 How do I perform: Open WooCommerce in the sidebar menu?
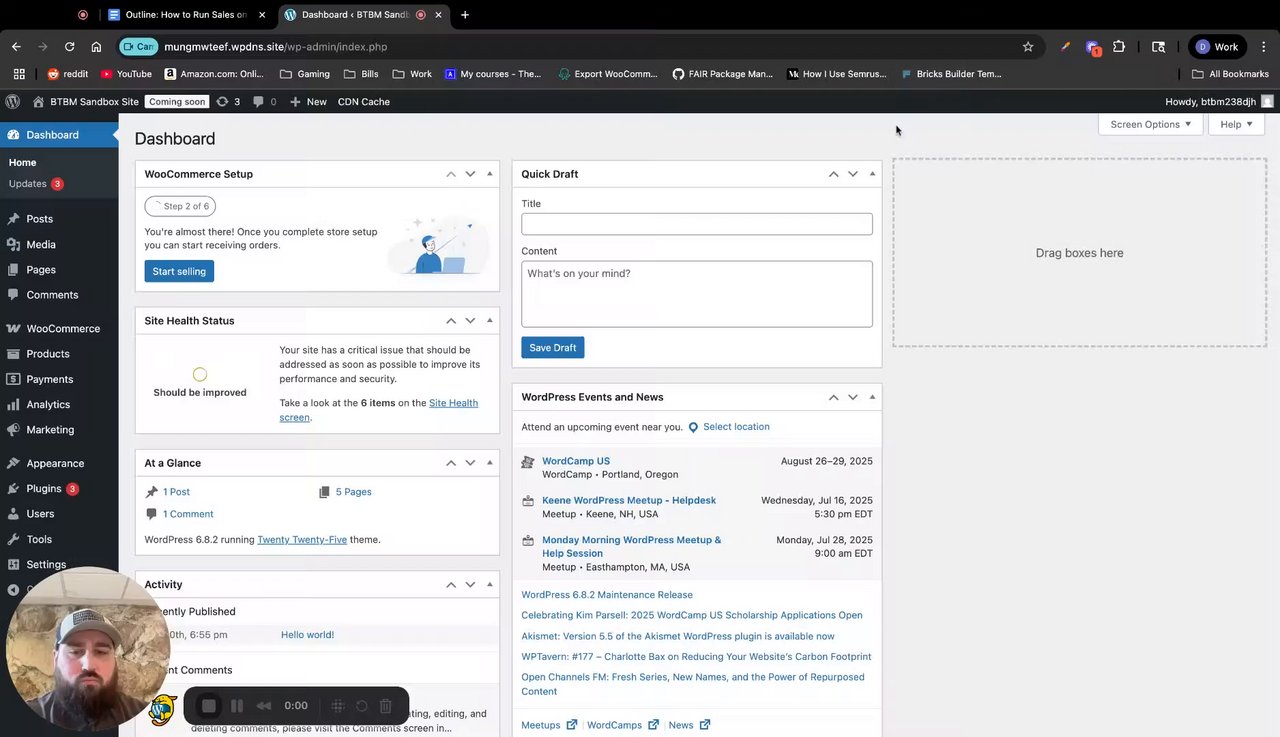pos(63,329)
